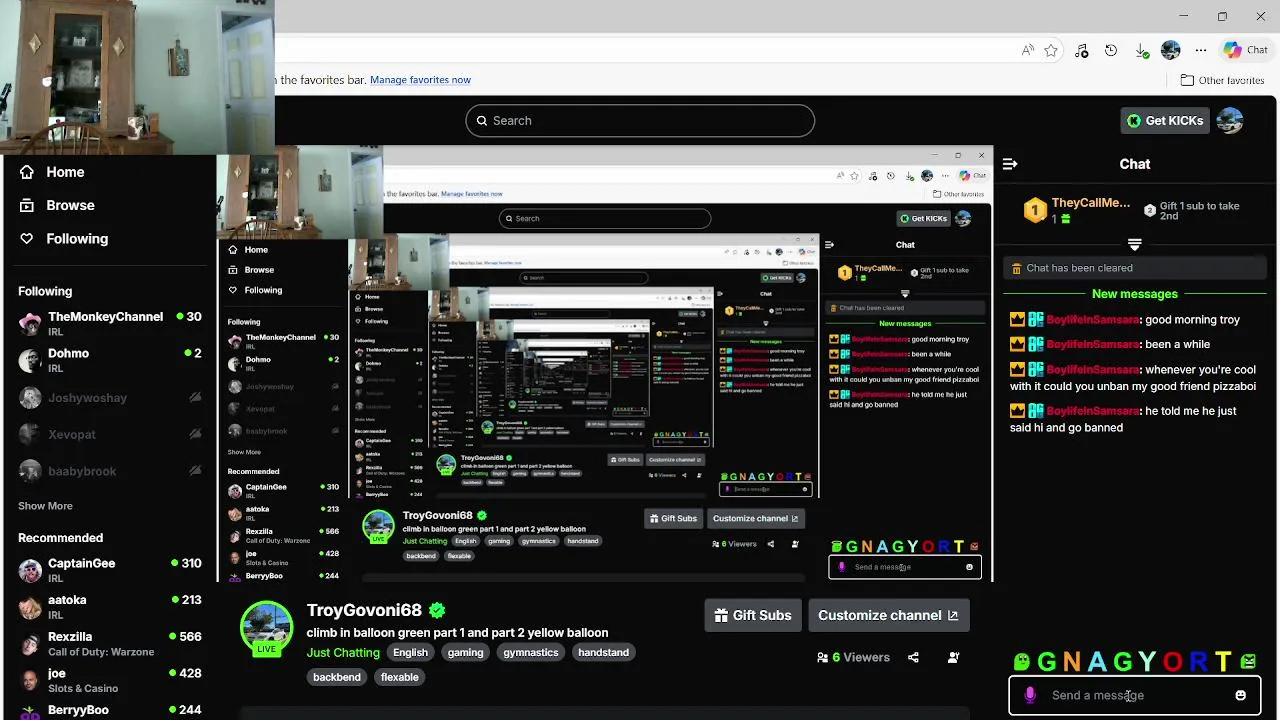Click BoylifeInSamsara on good morning message
This screenshot has height=720, width=1280.
tap(1093, 320)
